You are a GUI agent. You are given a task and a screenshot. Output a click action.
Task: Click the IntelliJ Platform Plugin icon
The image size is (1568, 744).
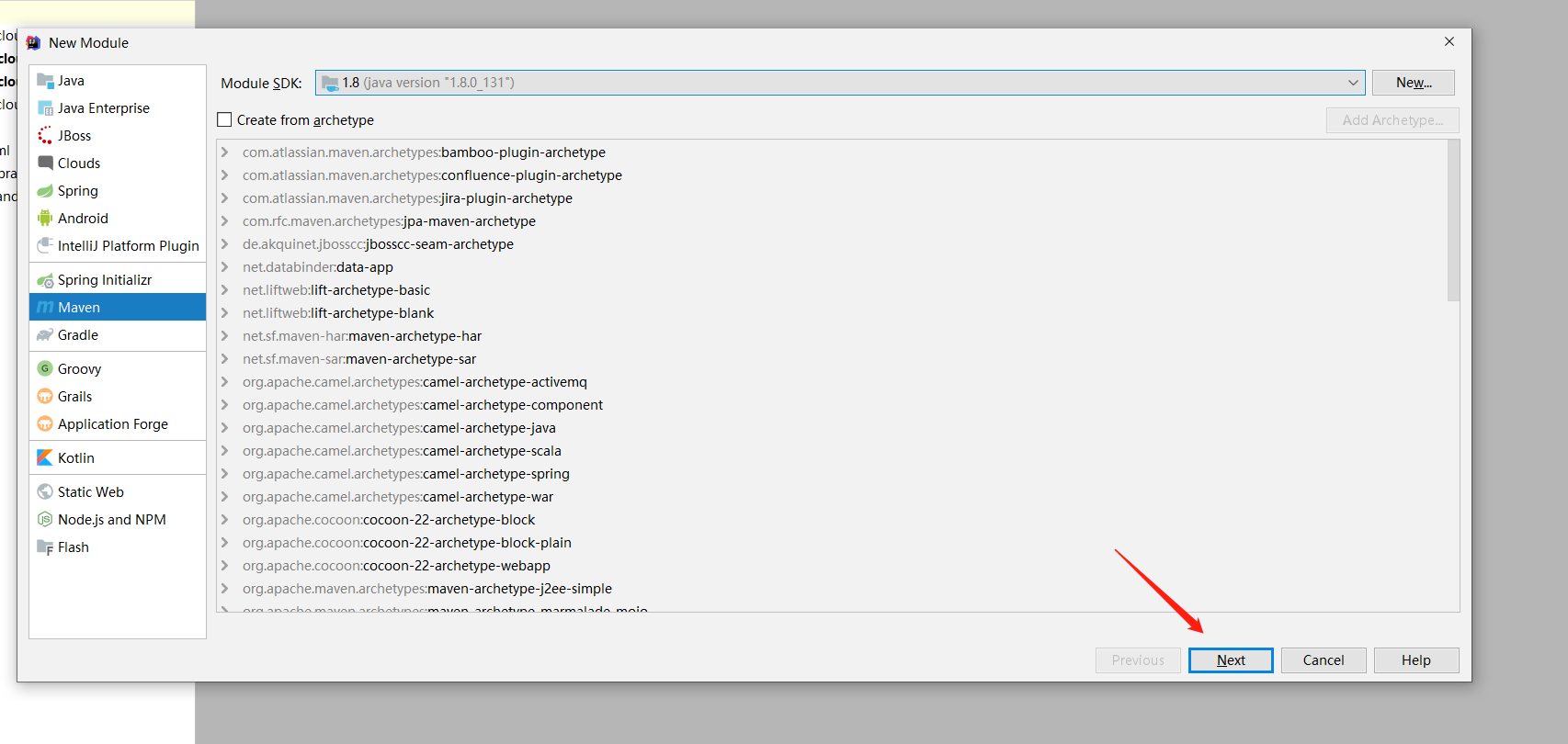click(45, 246)
